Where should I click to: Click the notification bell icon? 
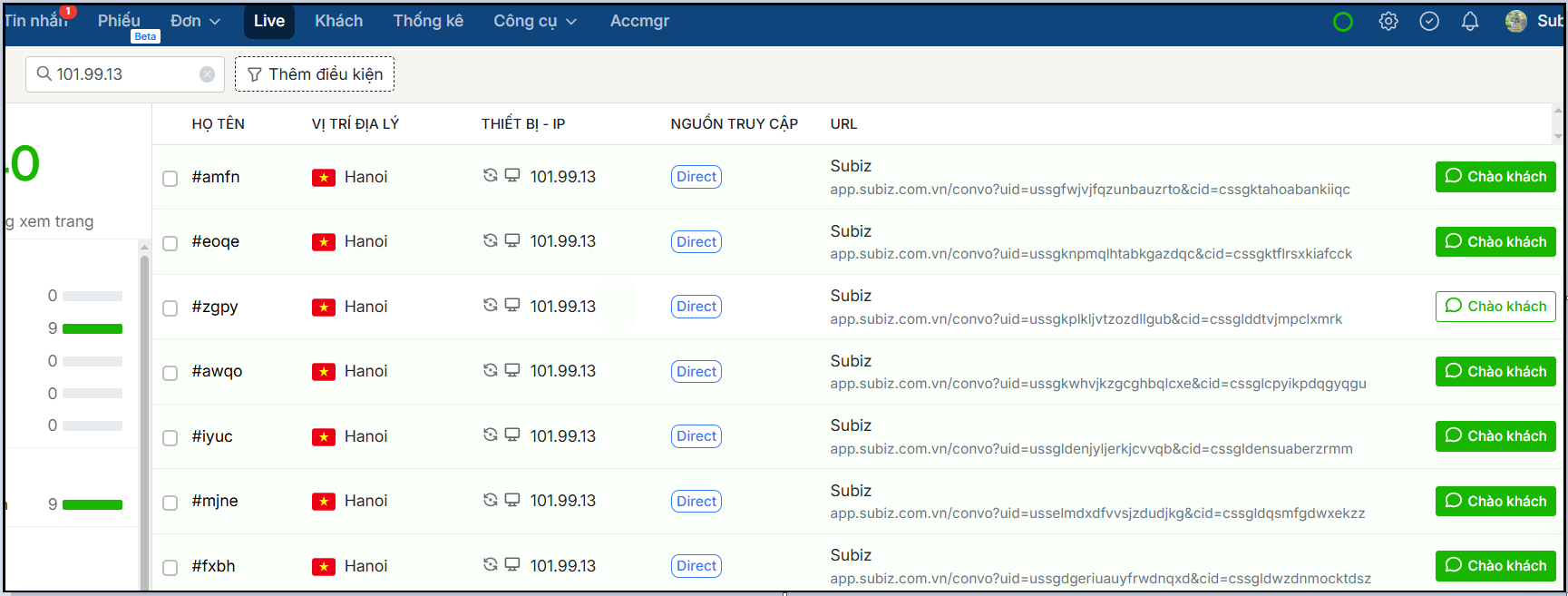point(1470,22)
